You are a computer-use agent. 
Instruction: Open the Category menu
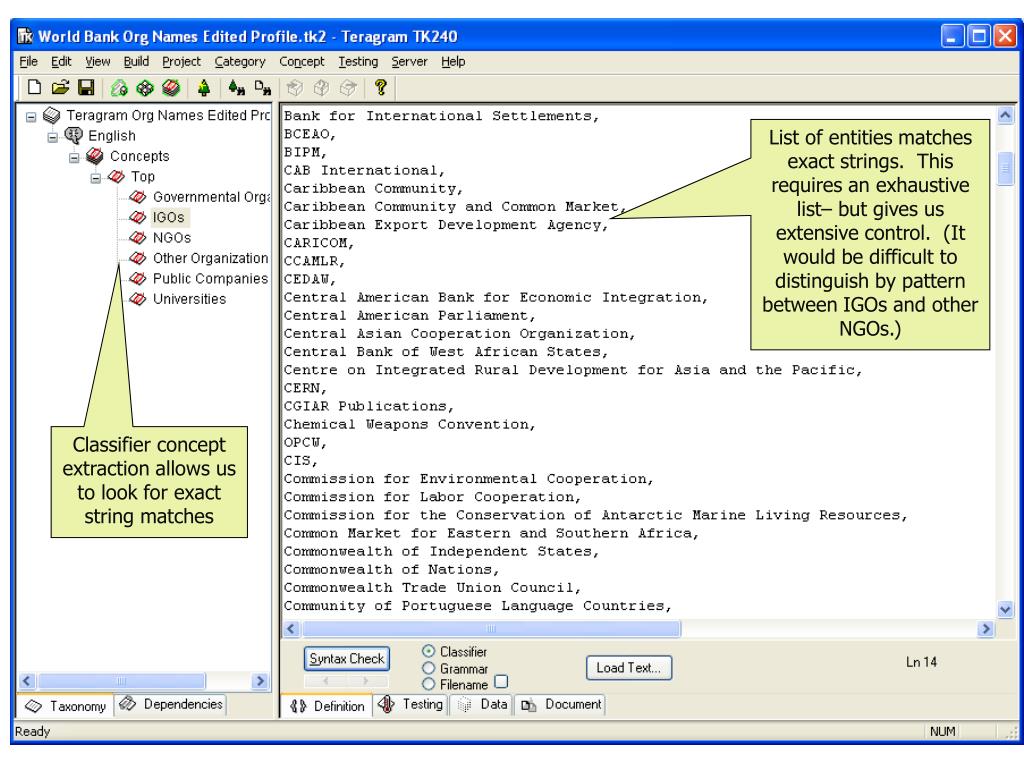pyautogui.click(x=240, y=61)
